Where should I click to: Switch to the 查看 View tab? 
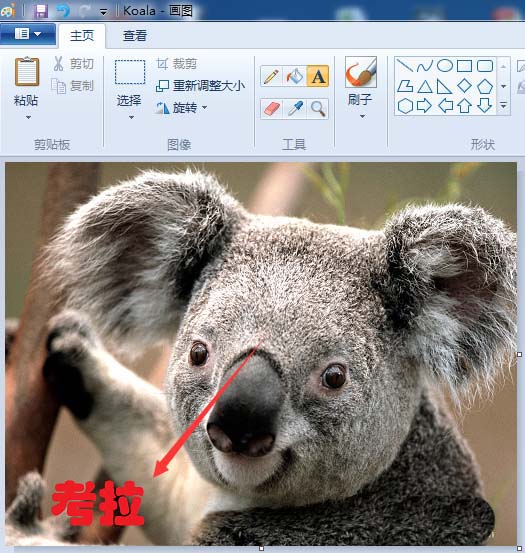(135, 36)
